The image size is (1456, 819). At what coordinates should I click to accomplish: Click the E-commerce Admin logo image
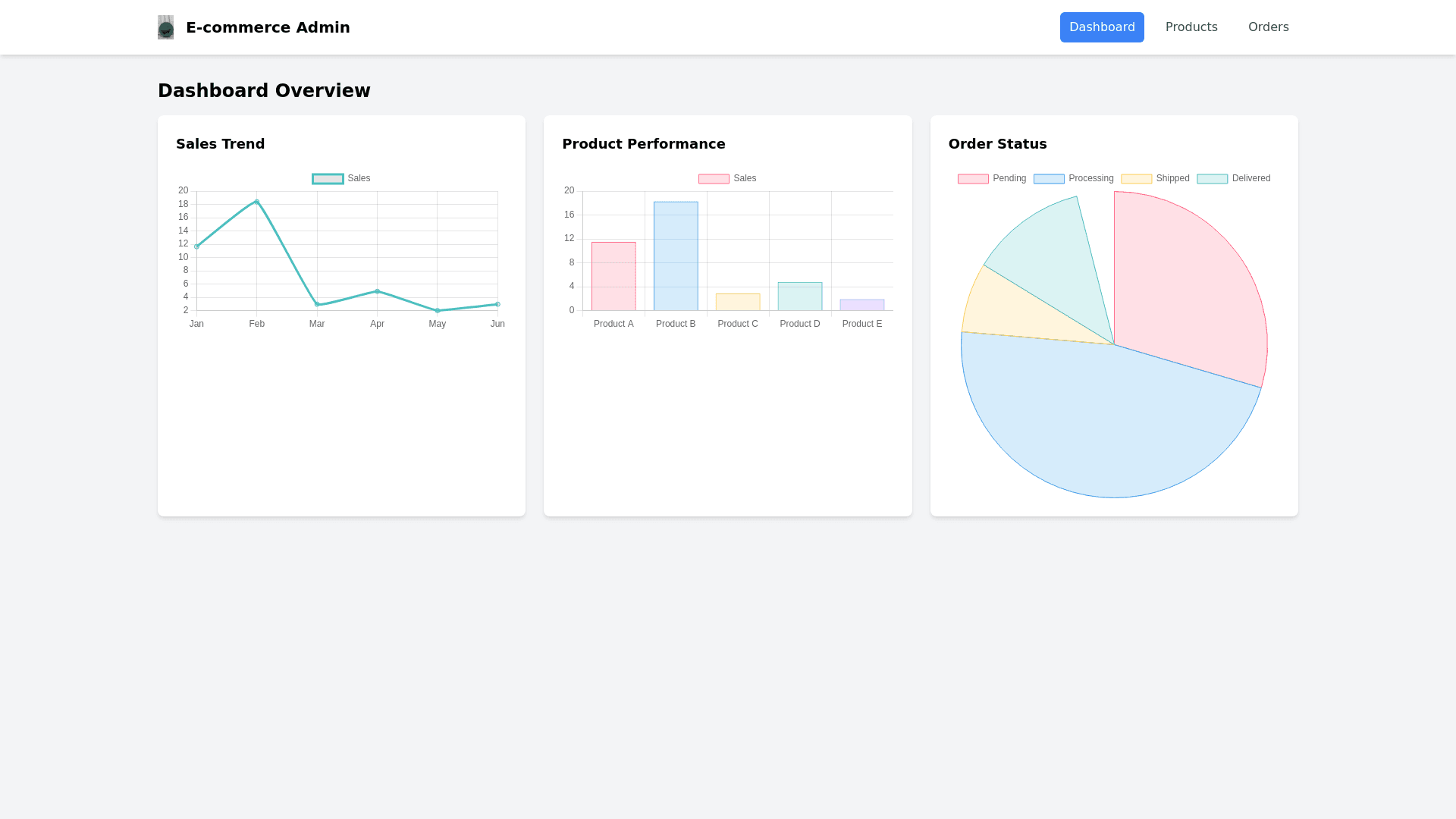coord(165,27)
